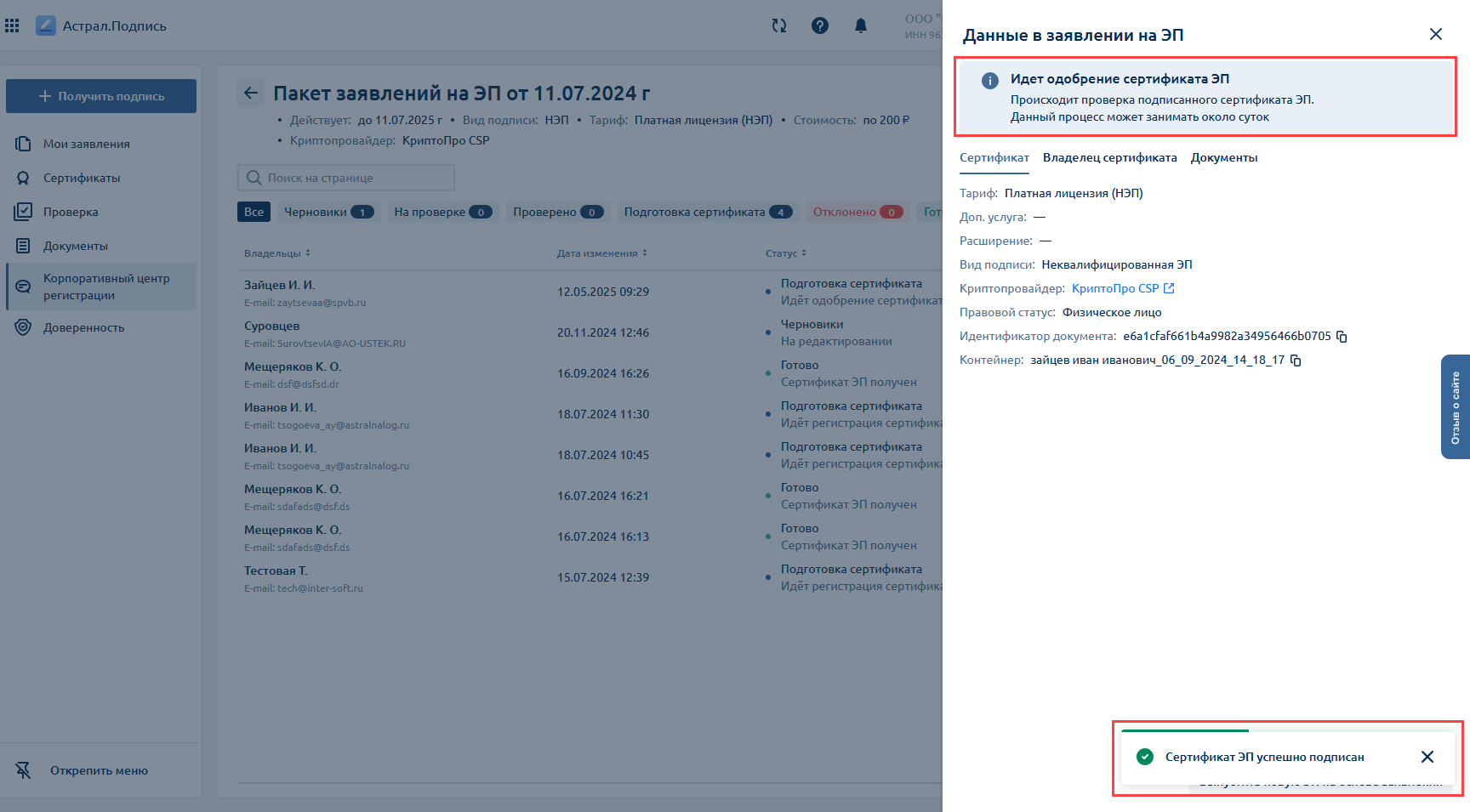Click the Получить подпись button
Screen dimensions: 1470x812
101,96
